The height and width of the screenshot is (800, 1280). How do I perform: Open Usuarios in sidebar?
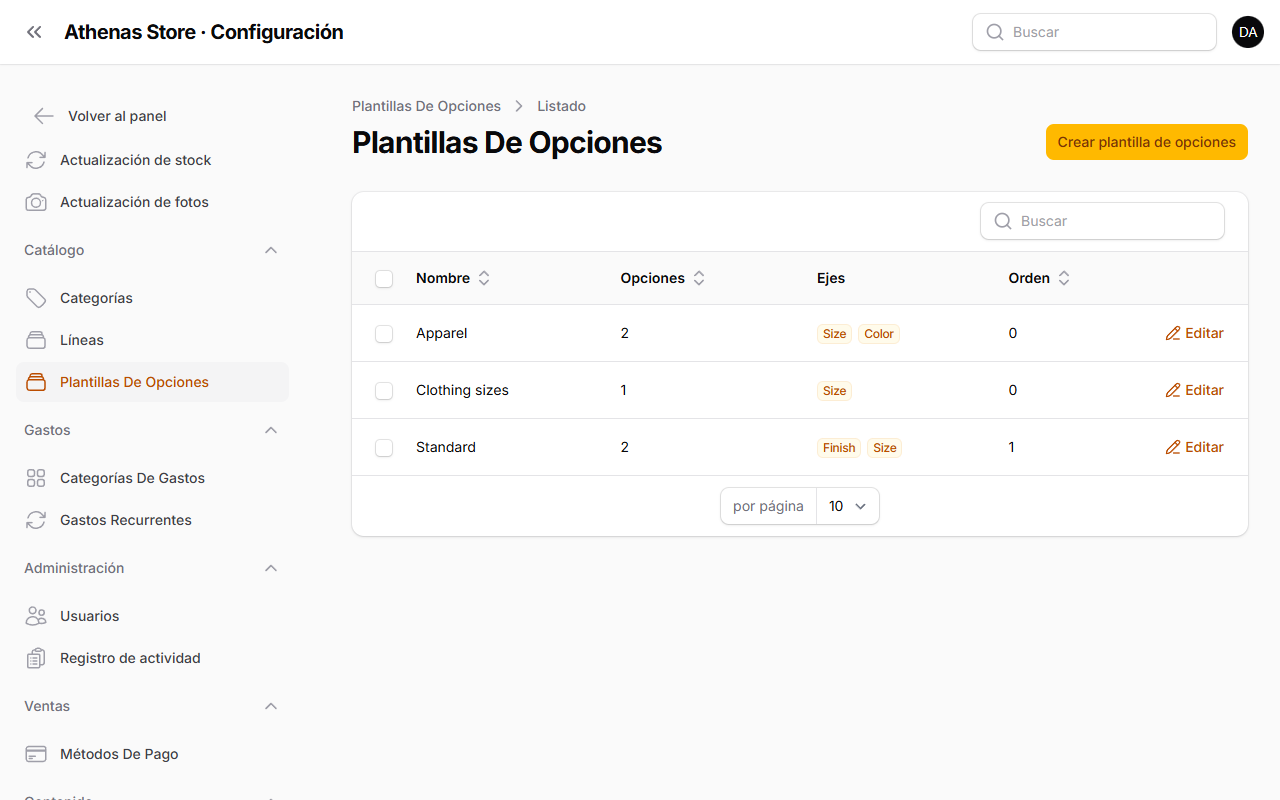[x=152, y=616]
